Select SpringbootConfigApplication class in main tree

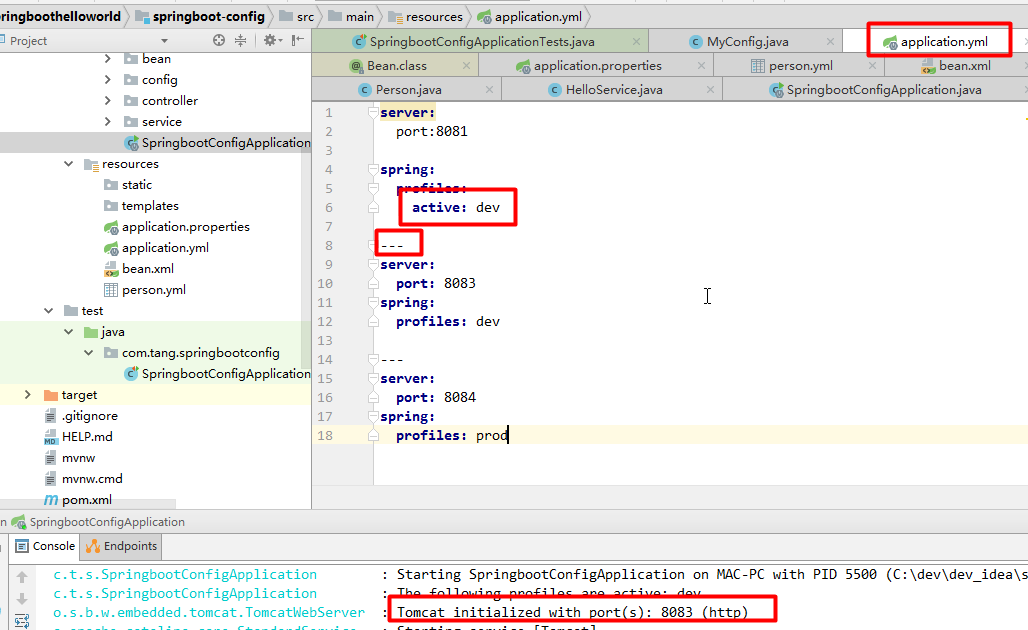click(217, 143)
